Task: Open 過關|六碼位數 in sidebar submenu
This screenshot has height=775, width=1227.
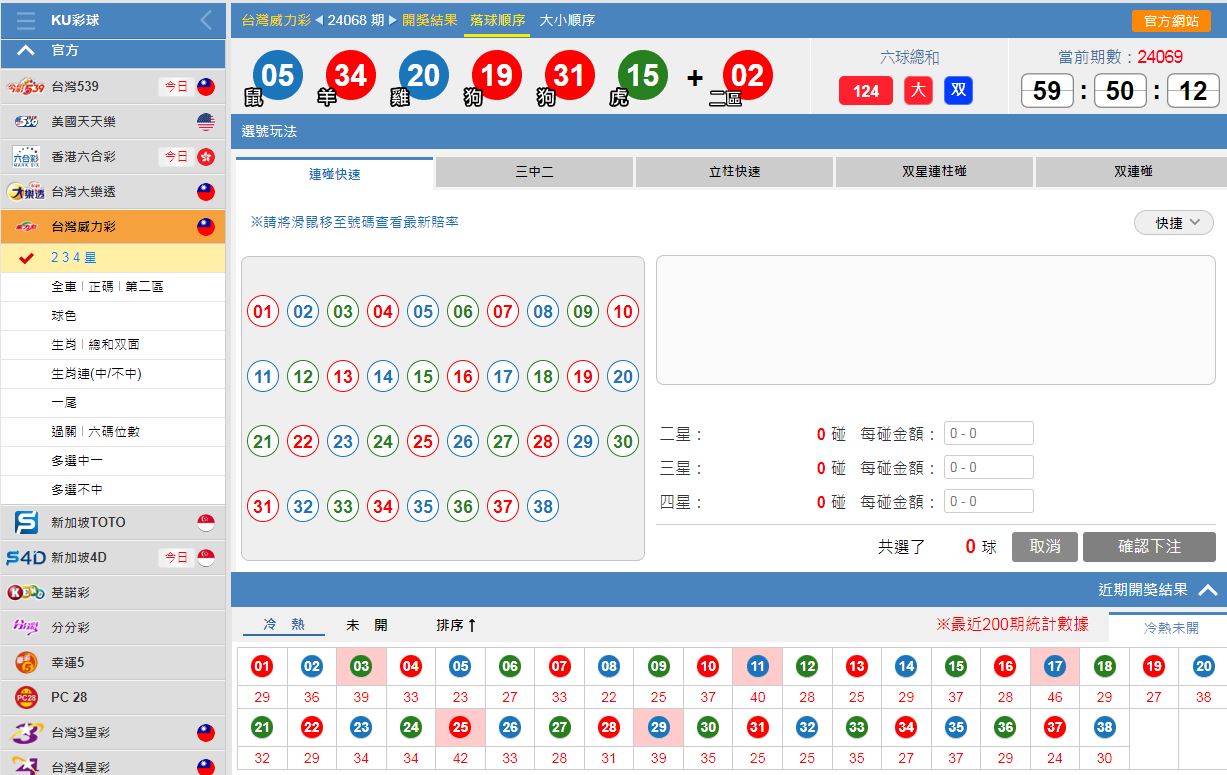Action: coord(113,432)
